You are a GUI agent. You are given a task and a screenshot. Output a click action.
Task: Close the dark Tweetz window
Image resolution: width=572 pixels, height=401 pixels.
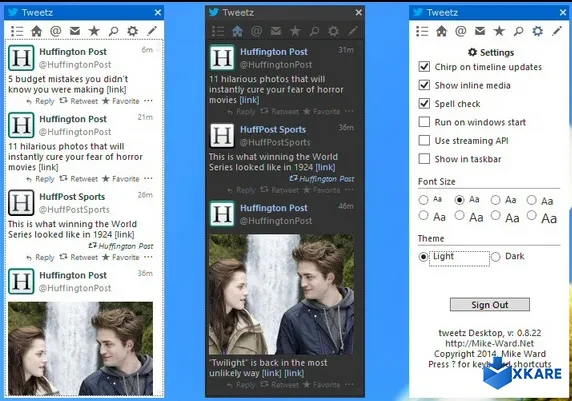click(359, 12)
